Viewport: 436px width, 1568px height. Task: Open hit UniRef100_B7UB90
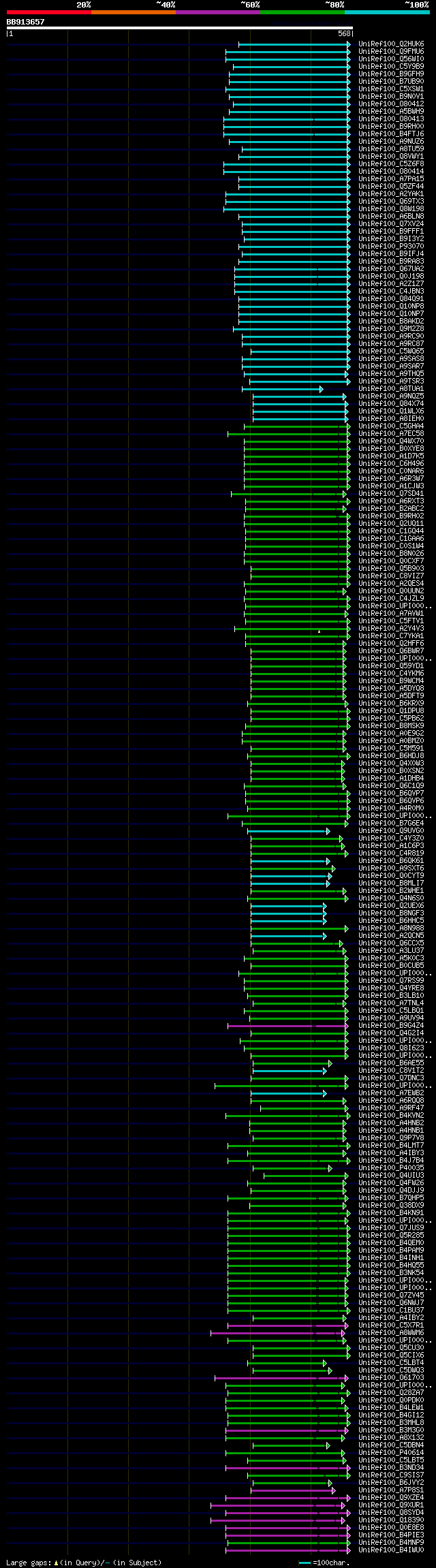(391, 82)
